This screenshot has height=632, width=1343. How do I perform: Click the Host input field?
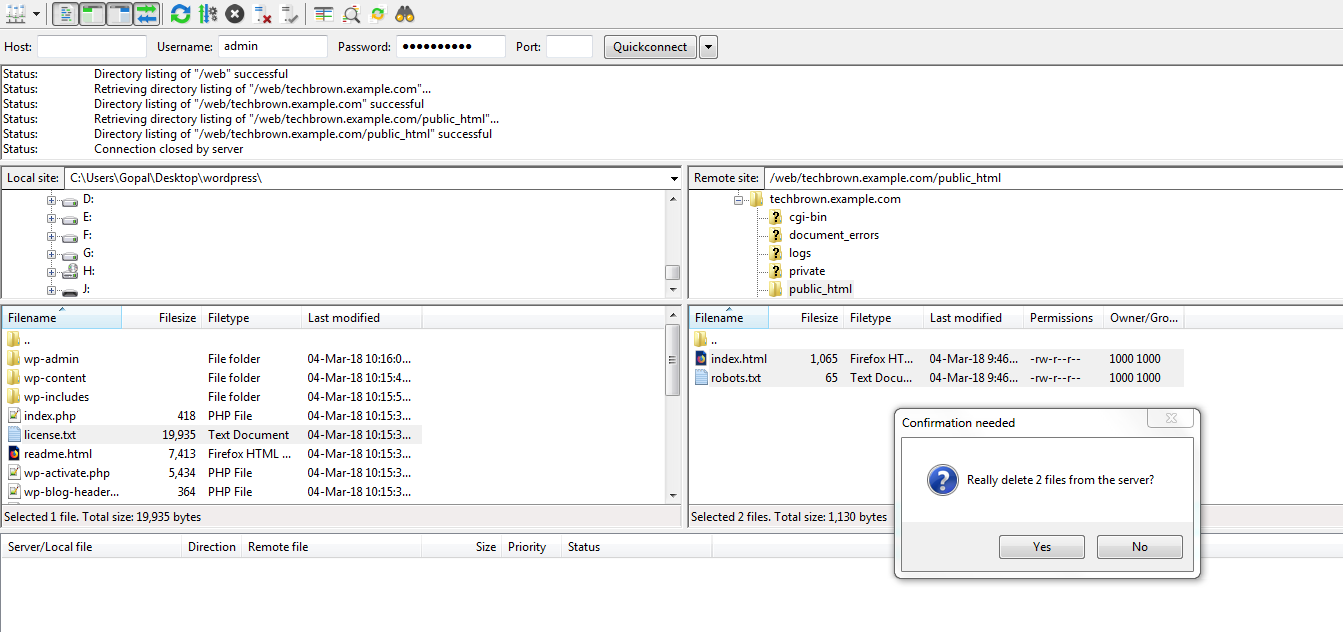[91, 47]
